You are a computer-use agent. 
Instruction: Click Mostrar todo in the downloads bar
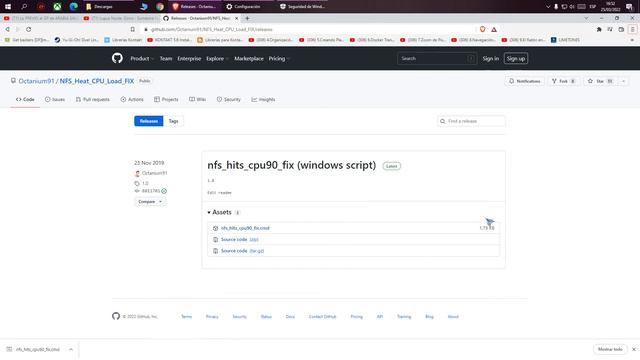[x=610, y=349]
